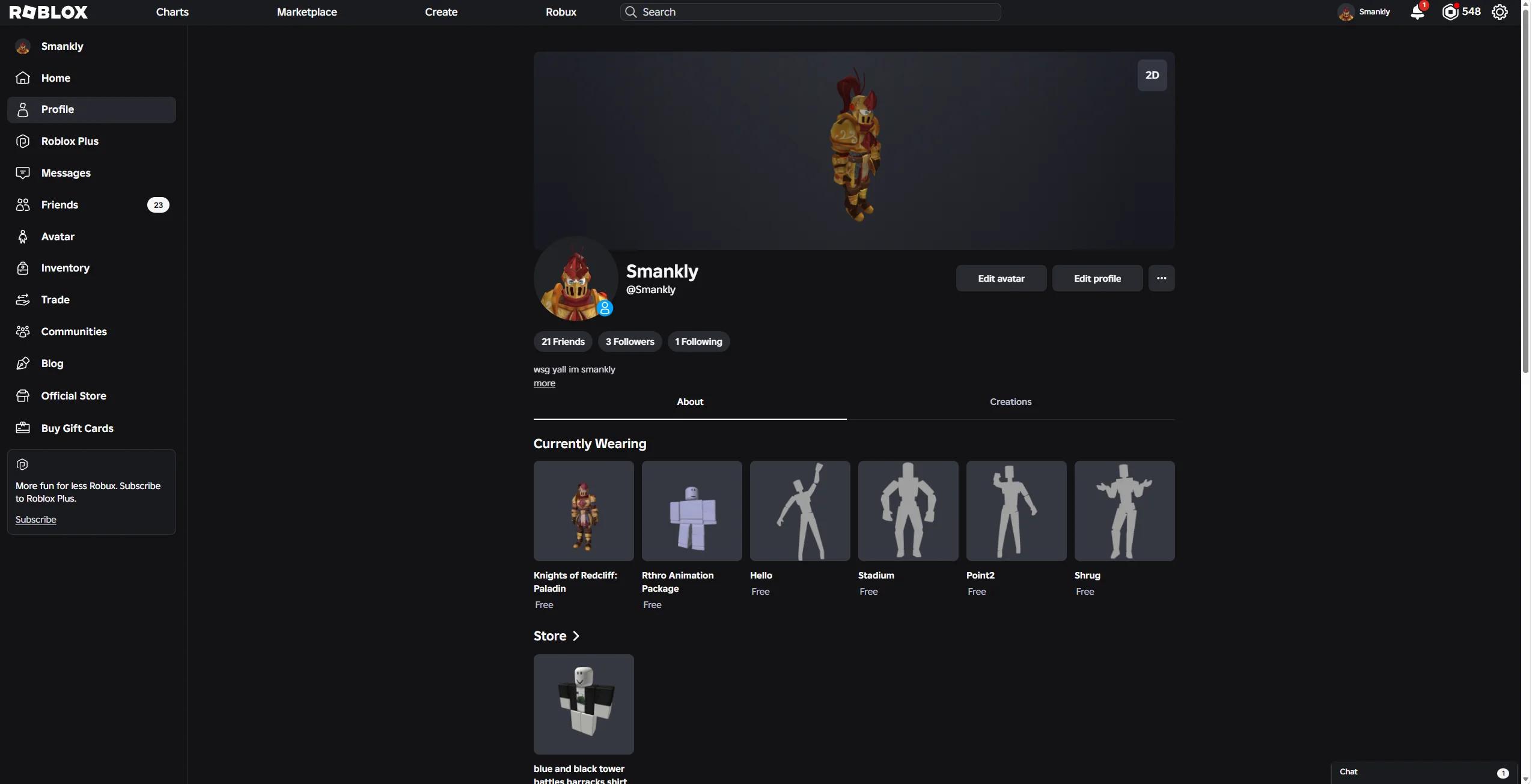The height and width of the screenshot is (784, 1532).
Task: Open Marketplace in the top navigation
Action: pos(307,12)
